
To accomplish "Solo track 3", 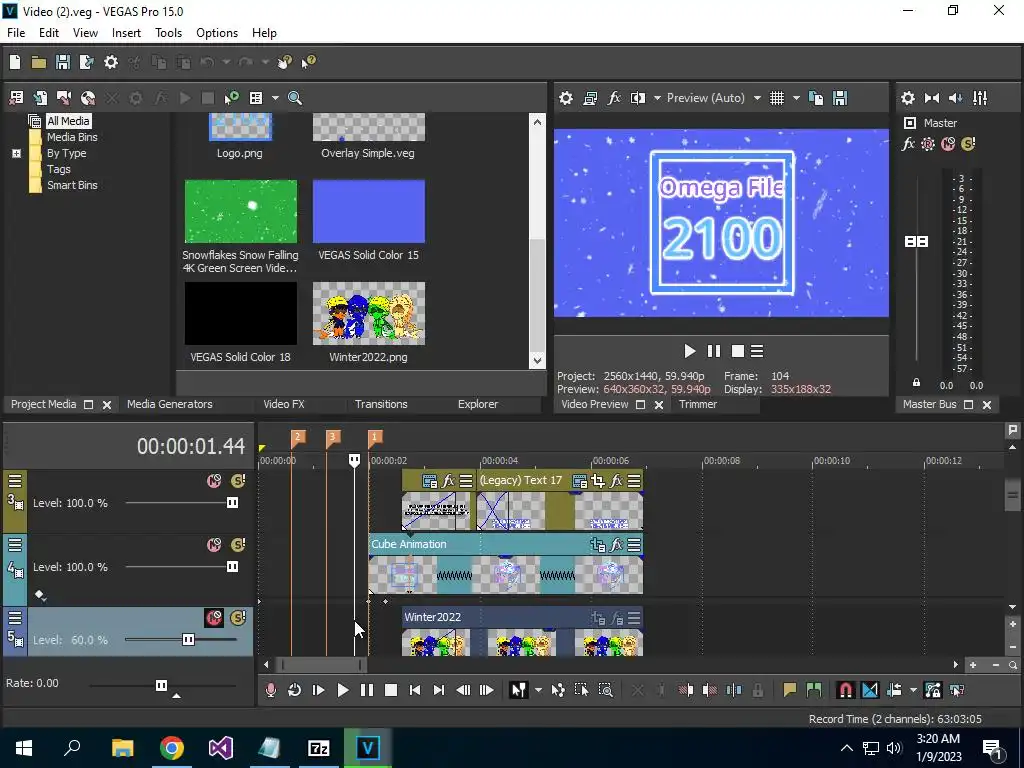I will click(238, 481).
